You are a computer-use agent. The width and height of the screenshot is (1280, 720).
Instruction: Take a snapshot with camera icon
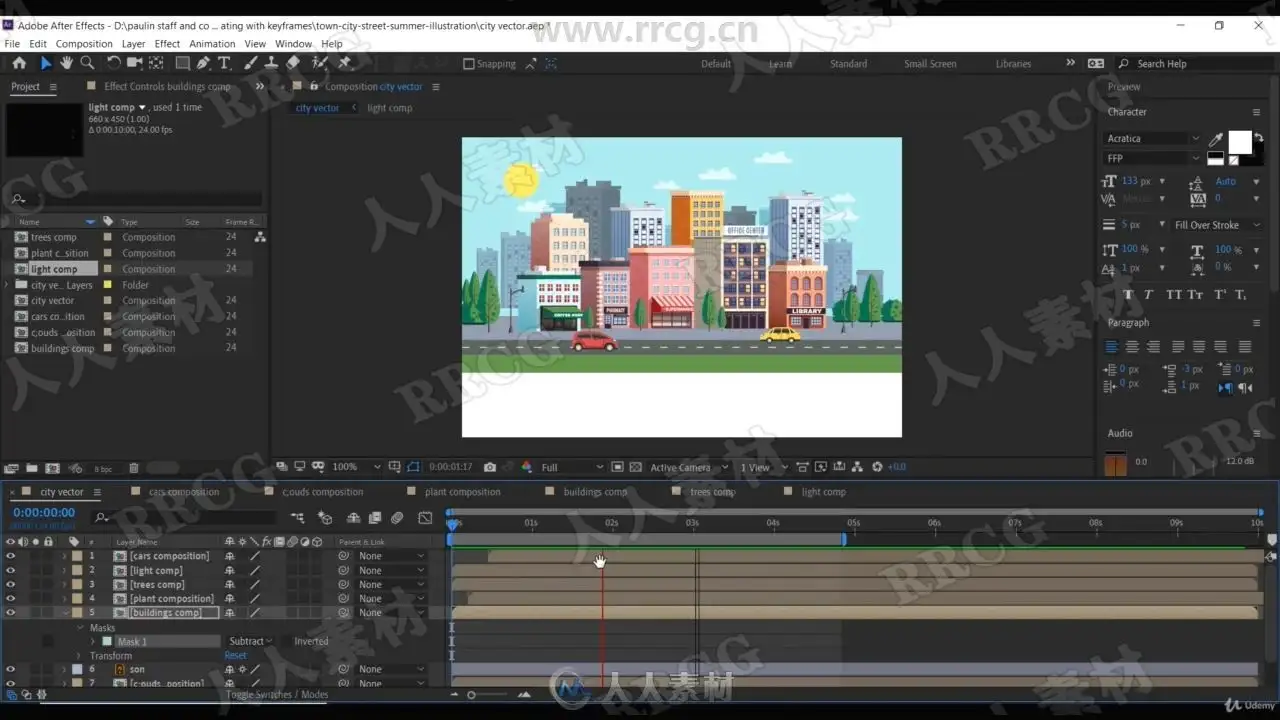pyautogui.click(x=489, y=467)
